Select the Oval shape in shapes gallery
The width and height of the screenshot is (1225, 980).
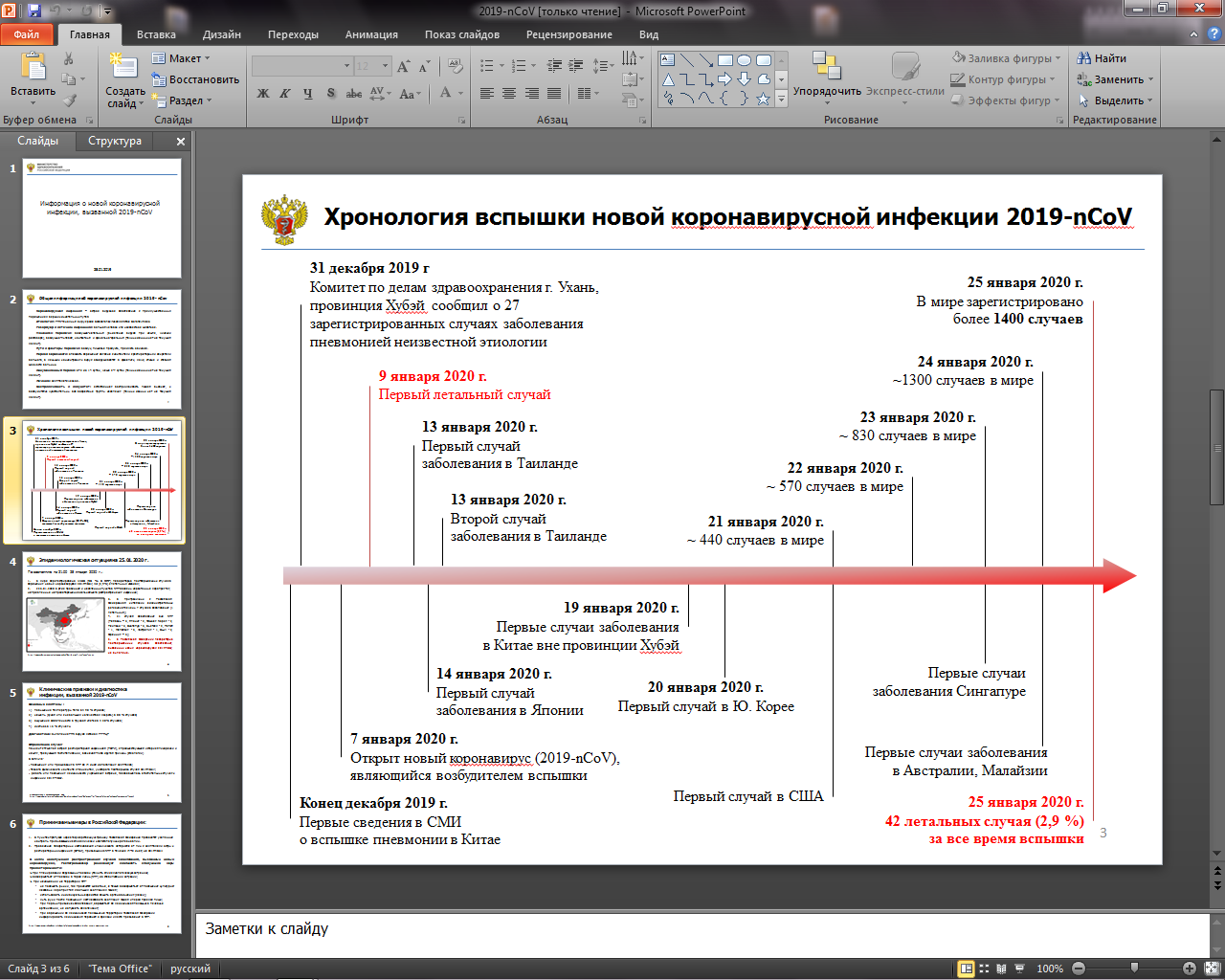tap(745, 60)
